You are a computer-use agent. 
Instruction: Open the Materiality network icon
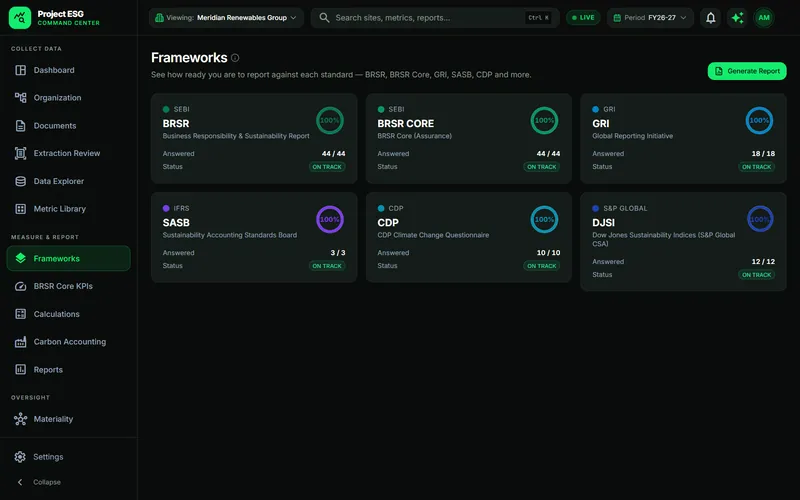point(20,419)
